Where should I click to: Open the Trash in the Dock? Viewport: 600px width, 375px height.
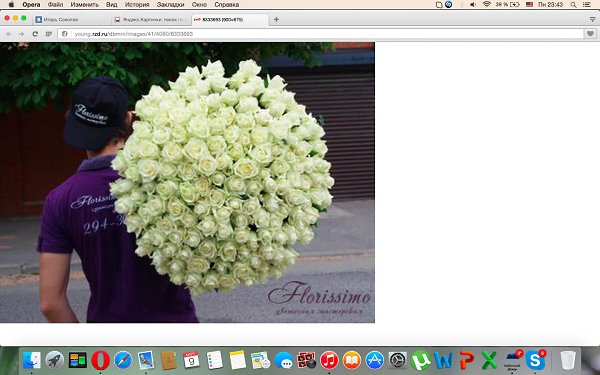568,360
